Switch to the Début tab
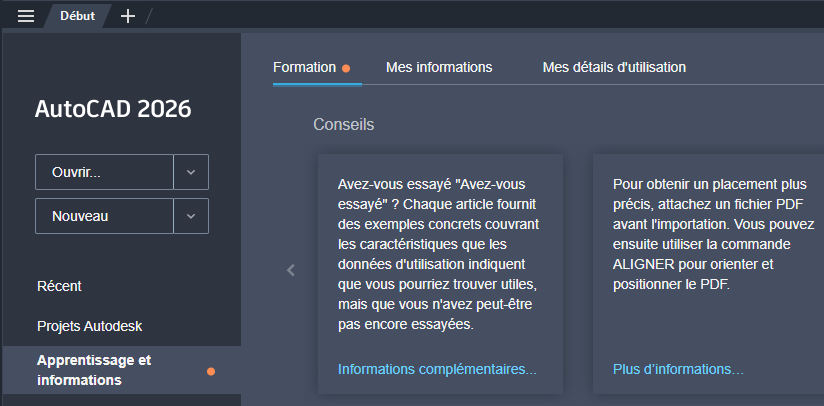The width and height of the screenshot is (824, 406). (77, 16)
